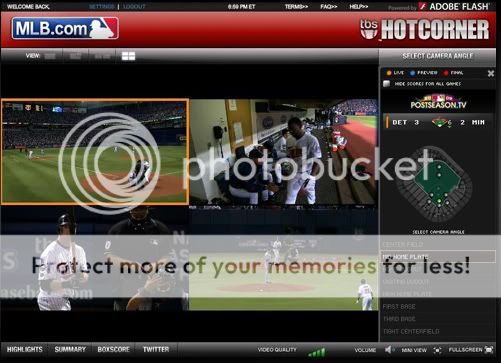The image size is (501, 363).
Task: Select the single-panel view layout icon
Action: [50, 56]
